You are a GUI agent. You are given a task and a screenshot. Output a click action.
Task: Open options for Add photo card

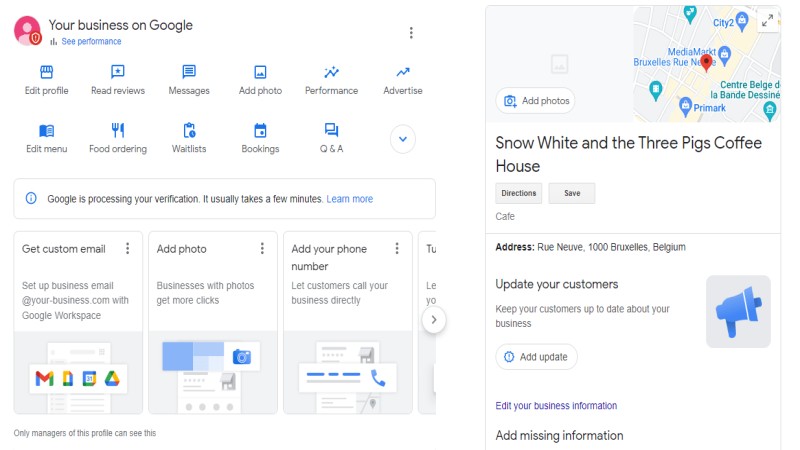point(262,248)
